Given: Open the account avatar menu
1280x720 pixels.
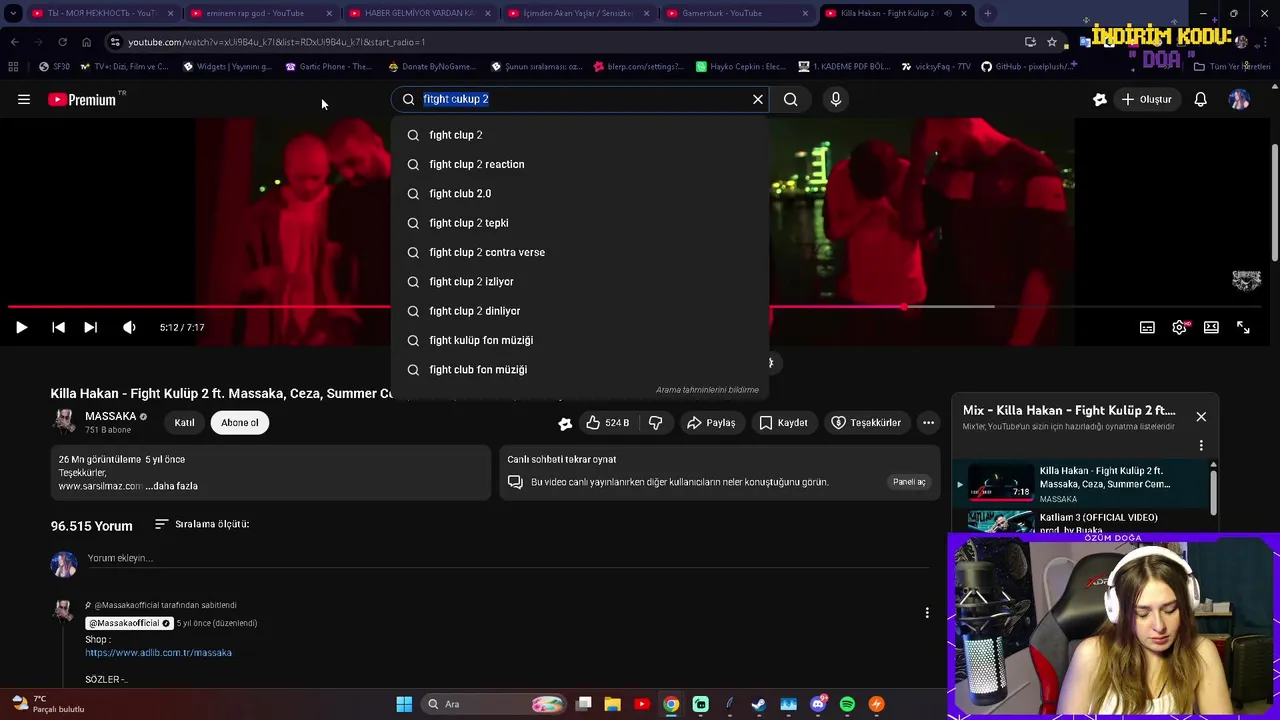Looking at the screenshot, I should [x=1239, y=99].
